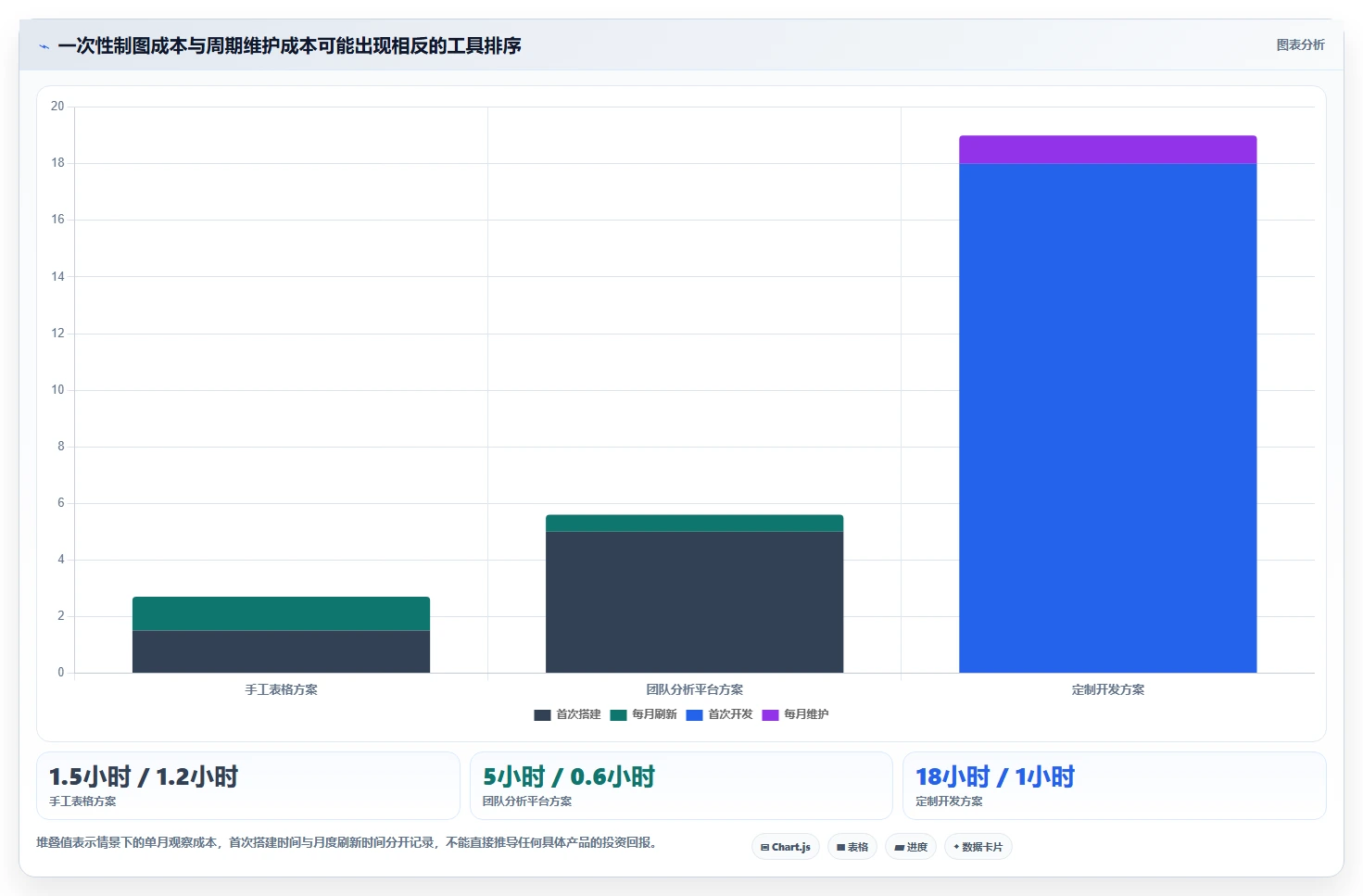The height and width of the screenshot is (896, 1363).
Task: Click the chart title text about 工具排序
Action: pyautogui.click(x=289, y=45)
